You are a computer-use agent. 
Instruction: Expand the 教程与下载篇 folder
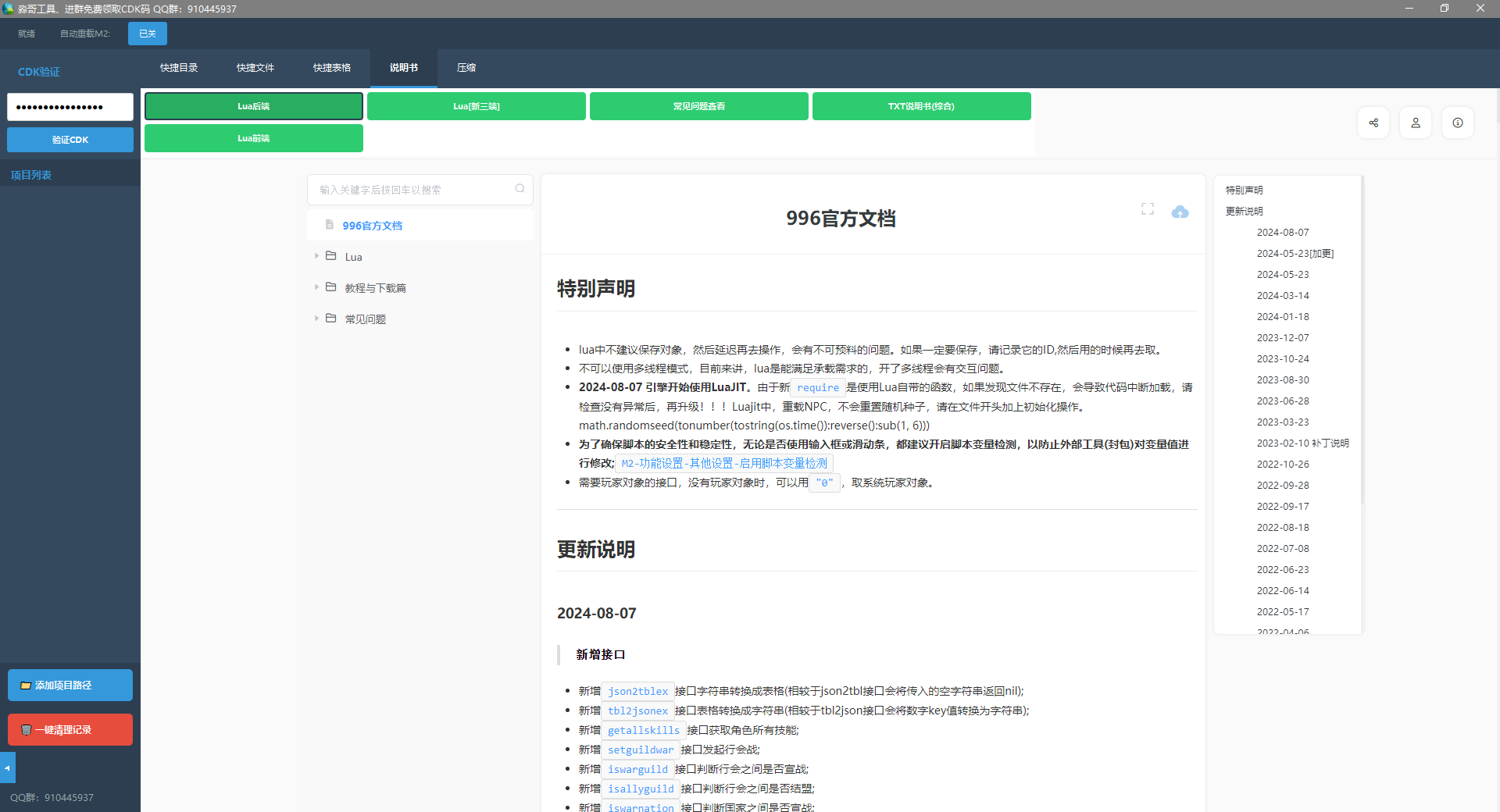pos(316,287)
